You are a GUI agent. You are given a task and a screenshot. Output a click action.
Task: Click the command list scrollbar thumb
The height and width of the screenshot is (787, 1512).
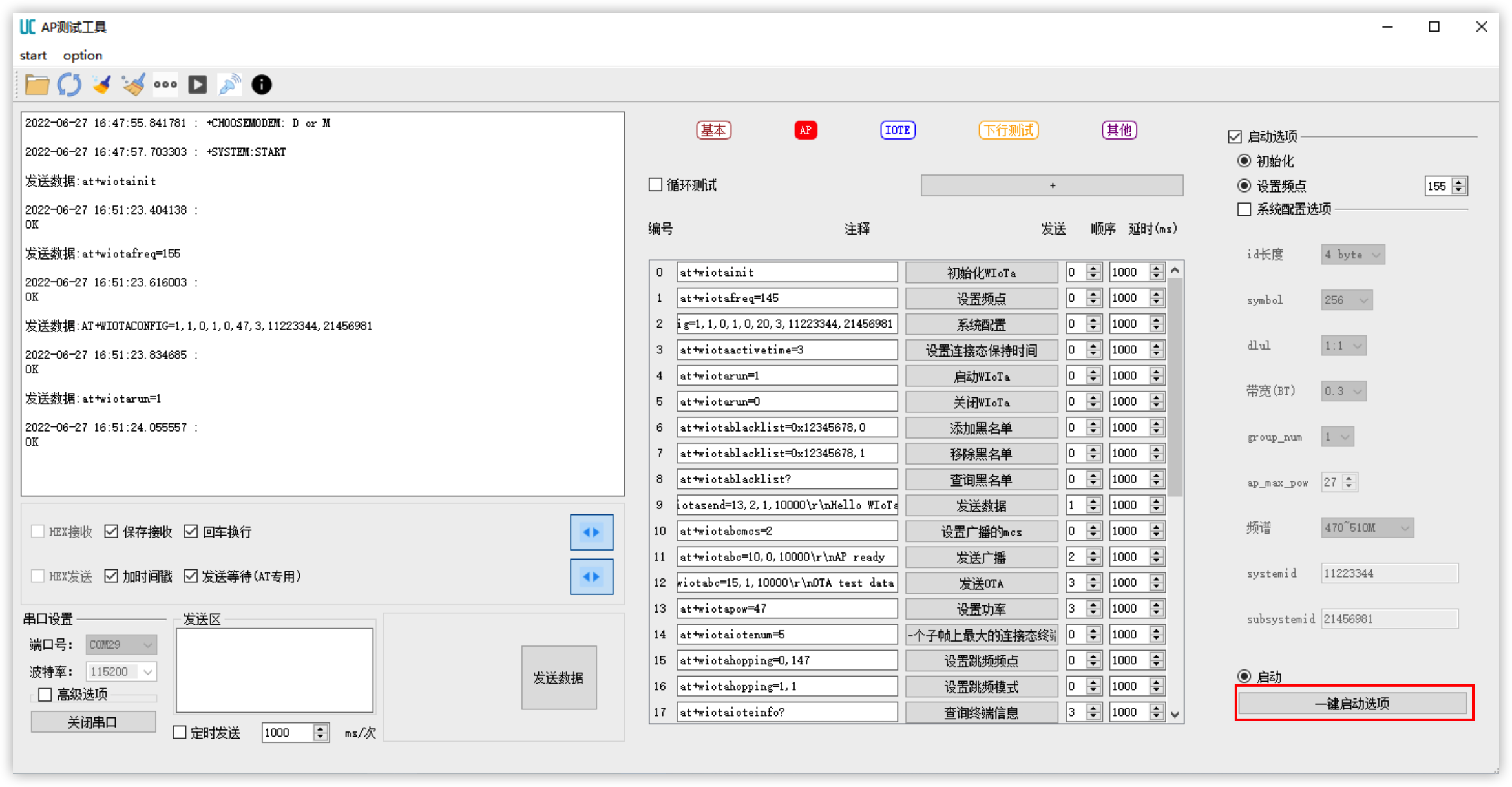coord(1175,388)
